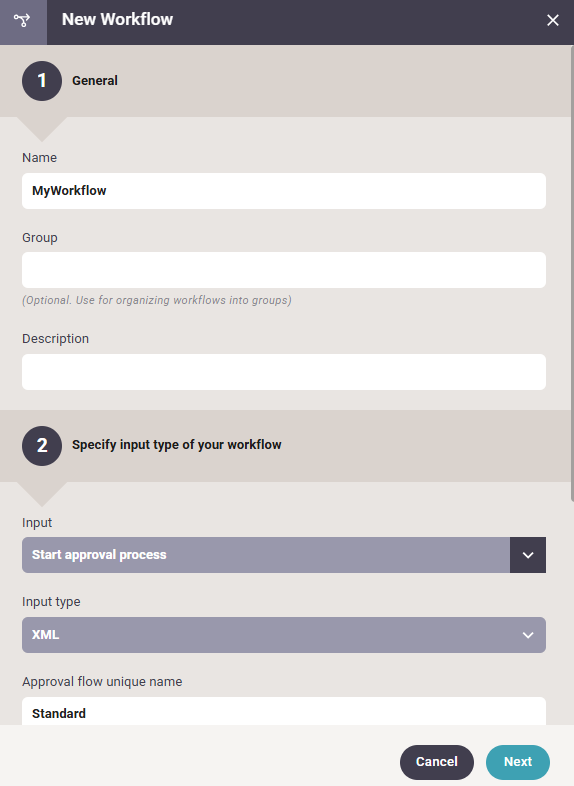Click the Description text field

tap(284, 372)
